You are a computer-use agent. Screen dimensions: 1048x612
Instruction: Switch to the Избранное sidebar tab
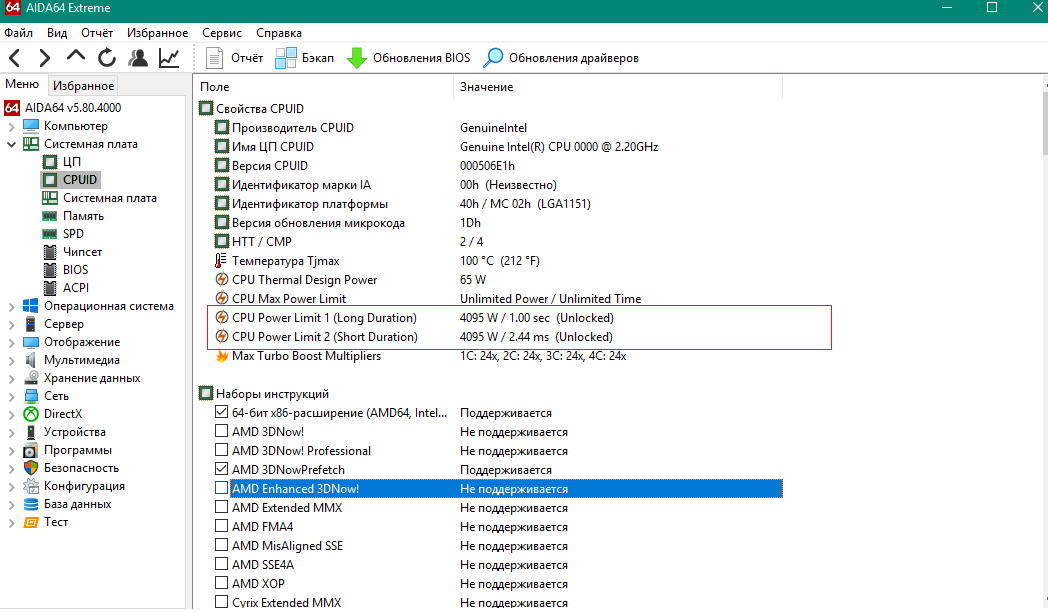[84, 86]
